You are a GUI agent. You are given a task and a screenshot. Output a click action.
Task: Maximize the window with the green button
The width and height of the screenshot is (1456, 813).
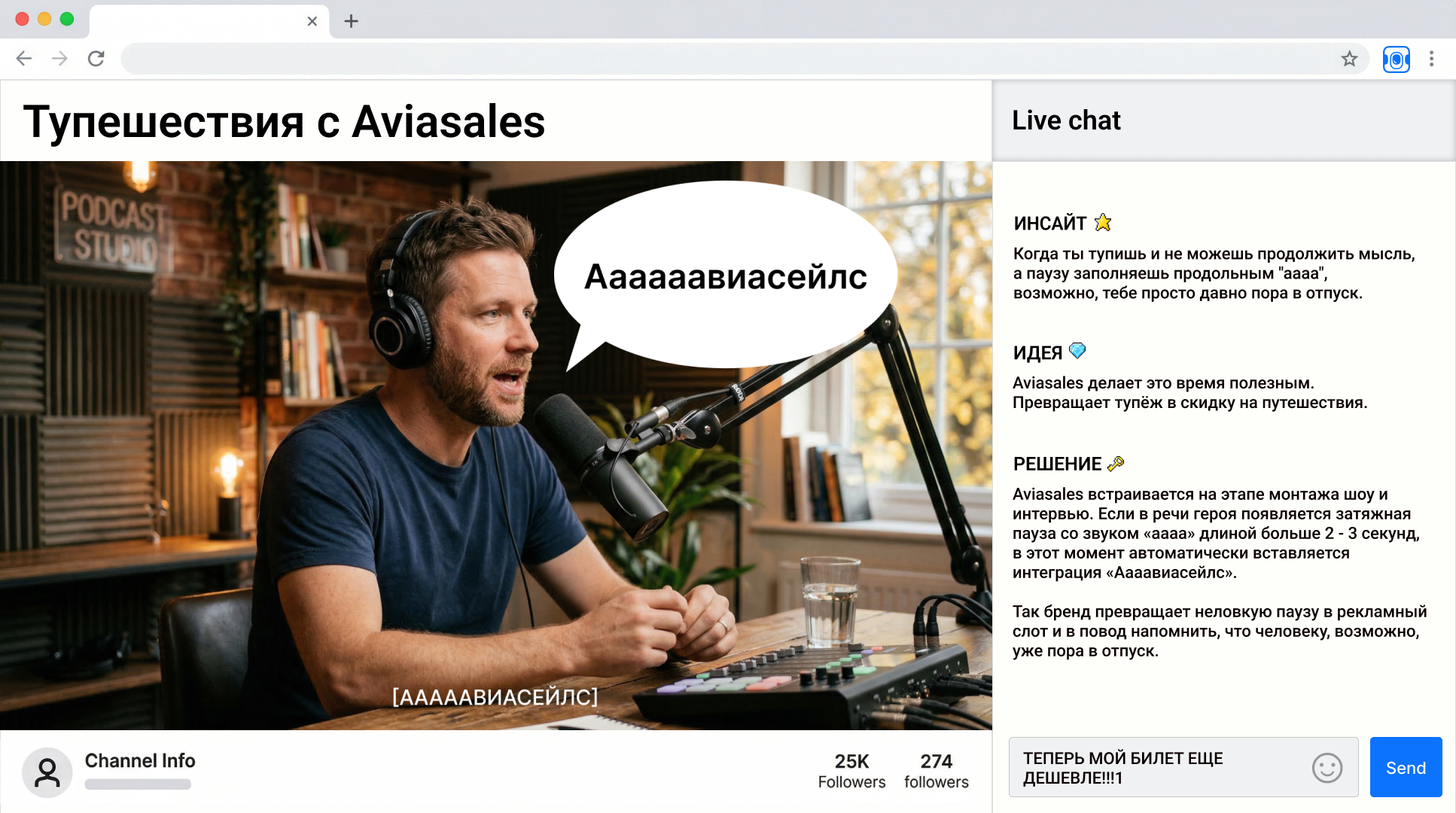tap(67, 20)
